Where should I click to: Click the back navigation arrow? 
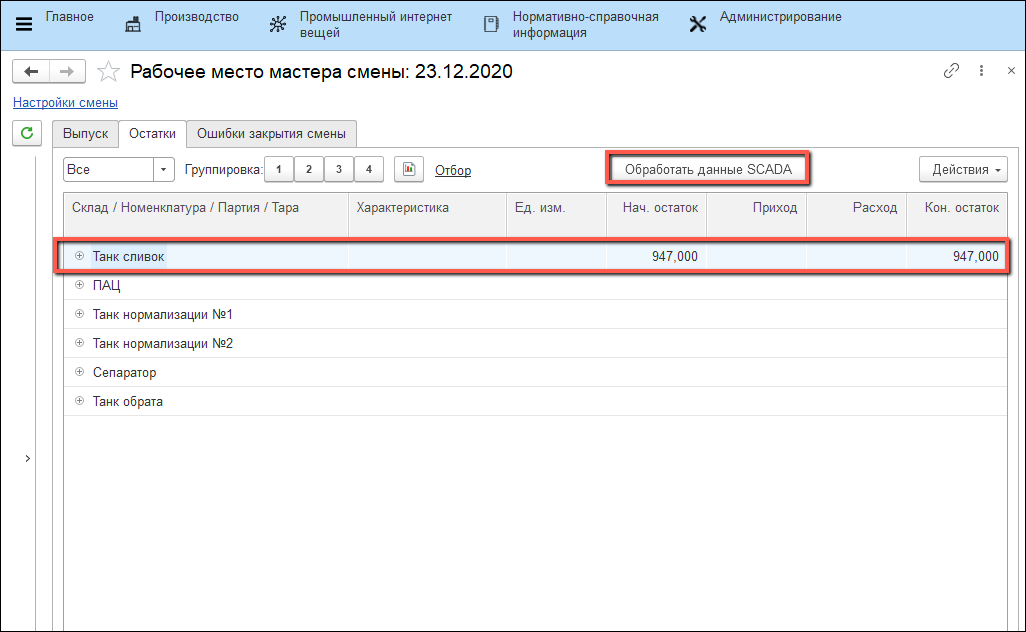(31, 72)
